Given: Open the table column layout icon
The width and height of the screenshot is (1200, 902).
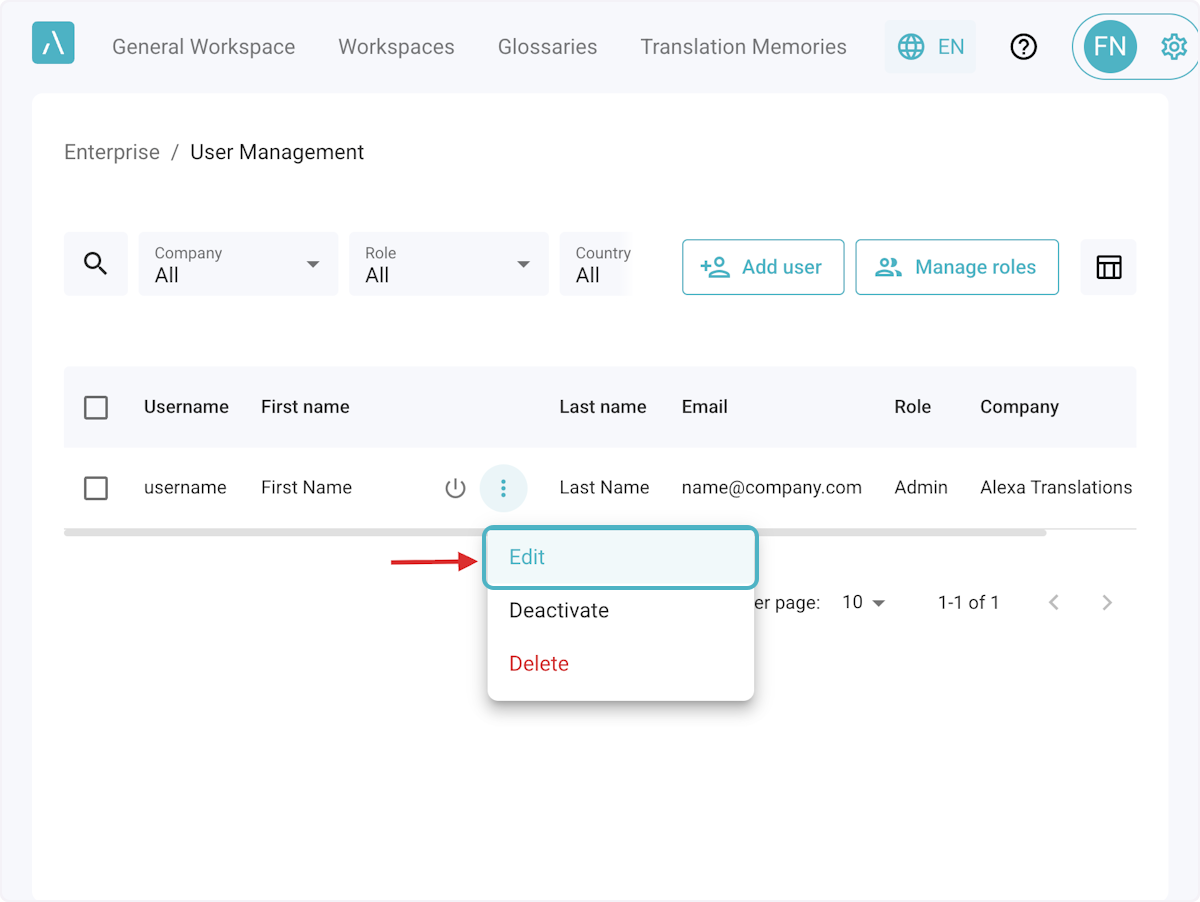Looking at the screenshot, I should click(x=1108, y=267).
